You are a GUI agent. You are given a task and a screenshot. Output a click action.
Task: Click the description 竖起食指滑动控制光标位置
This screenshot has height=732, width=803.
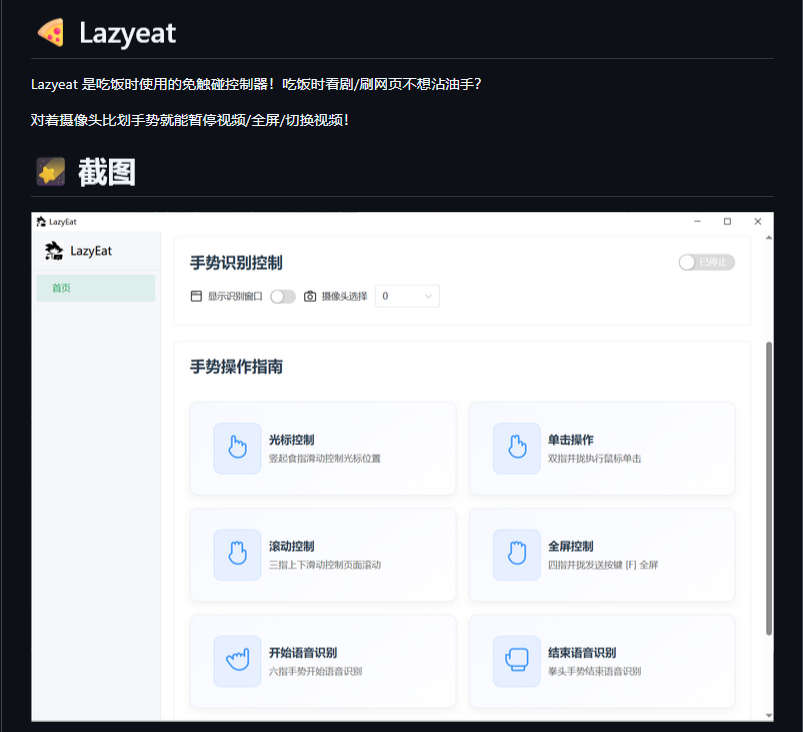(x=325, y=458)
